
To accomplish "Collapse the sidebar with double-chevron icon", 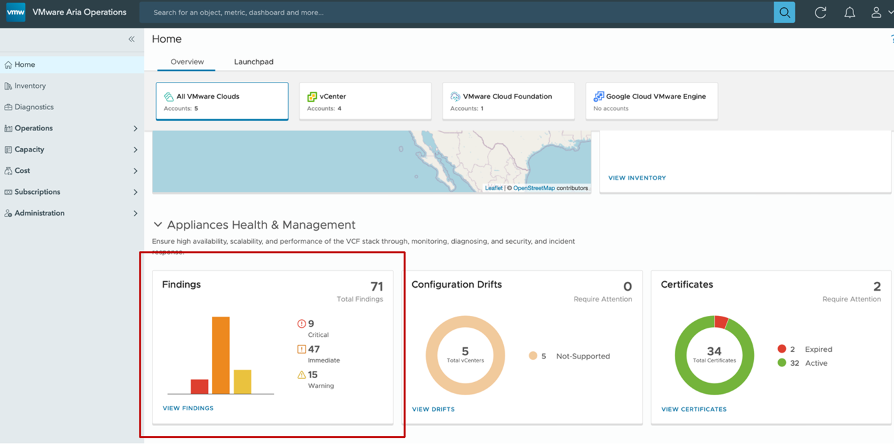I will pos(131,39).
